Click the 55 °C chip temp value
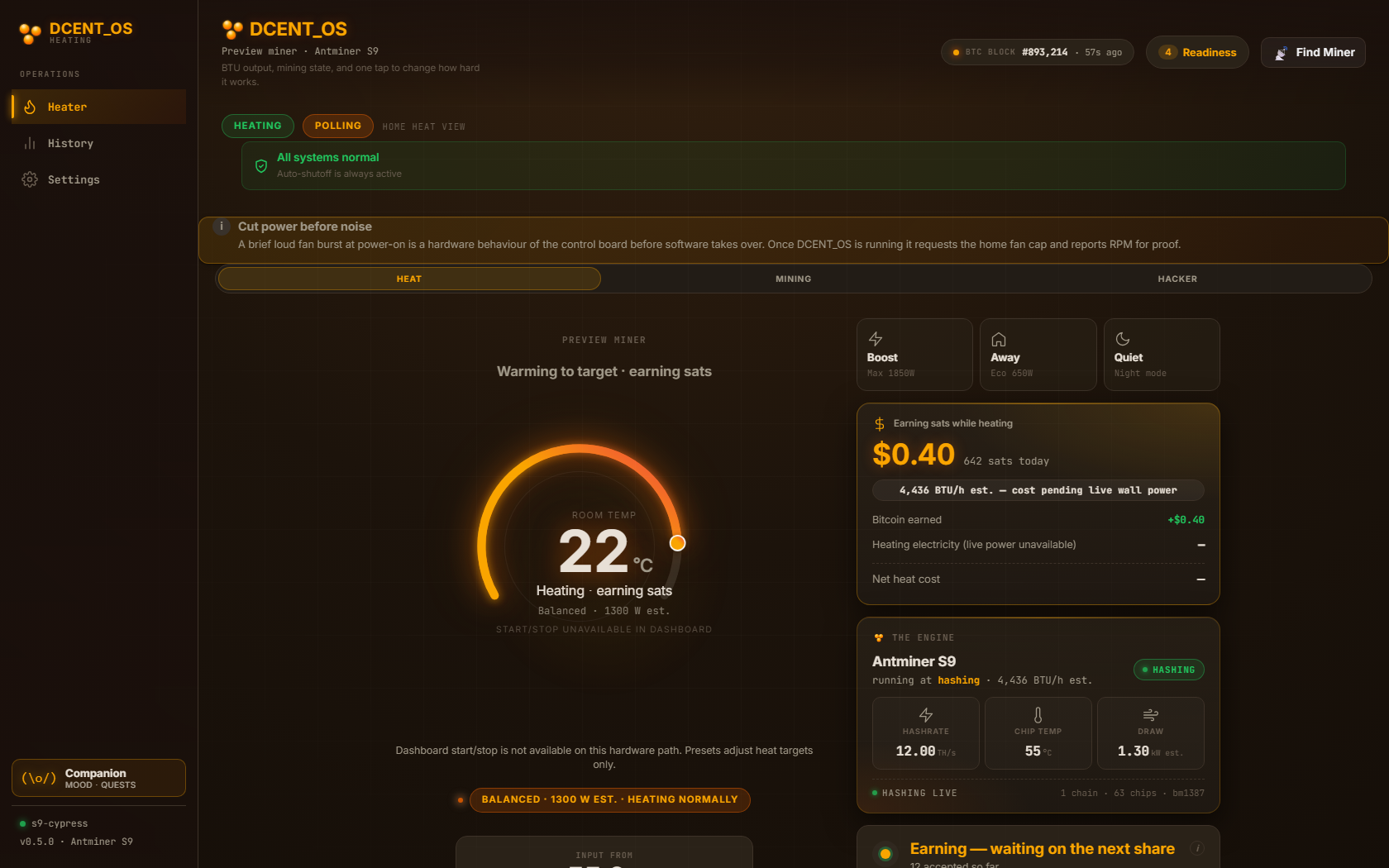This screenshot has height=868, width=1389. coord(1038,751)
